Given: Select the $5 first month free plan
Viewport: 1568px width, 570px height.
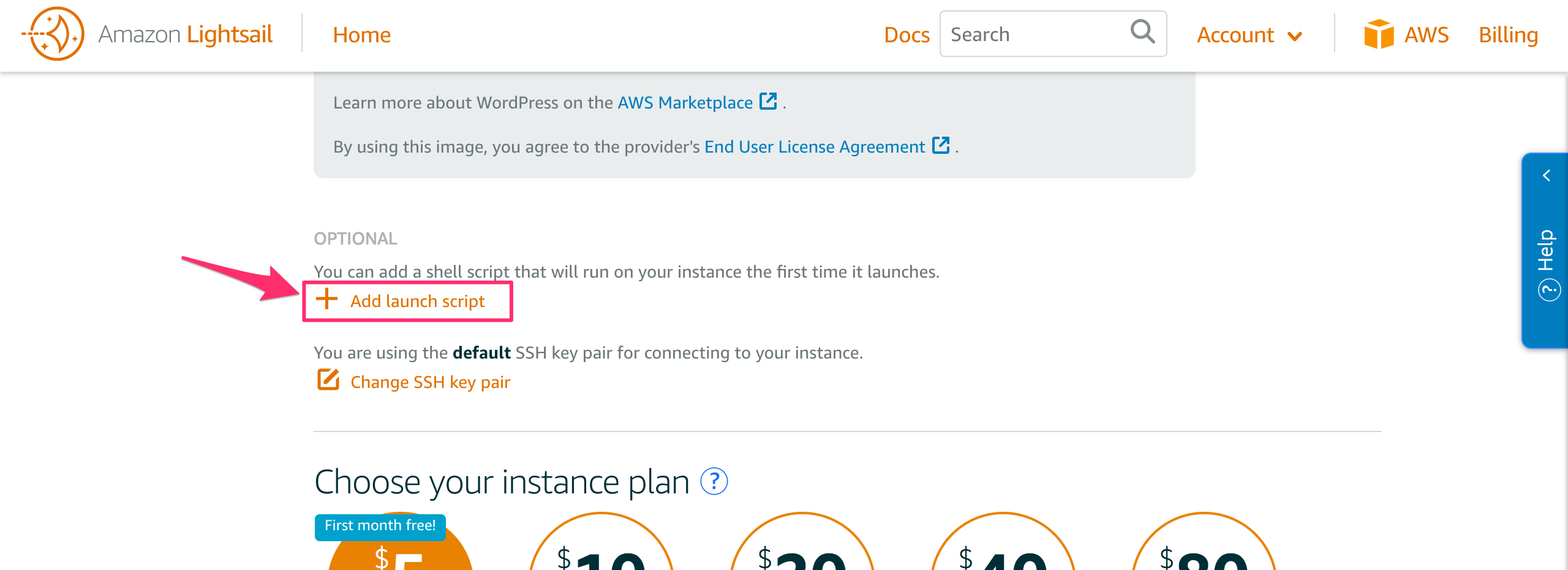Looking at the screenshot, I should [x=400, y=542].
